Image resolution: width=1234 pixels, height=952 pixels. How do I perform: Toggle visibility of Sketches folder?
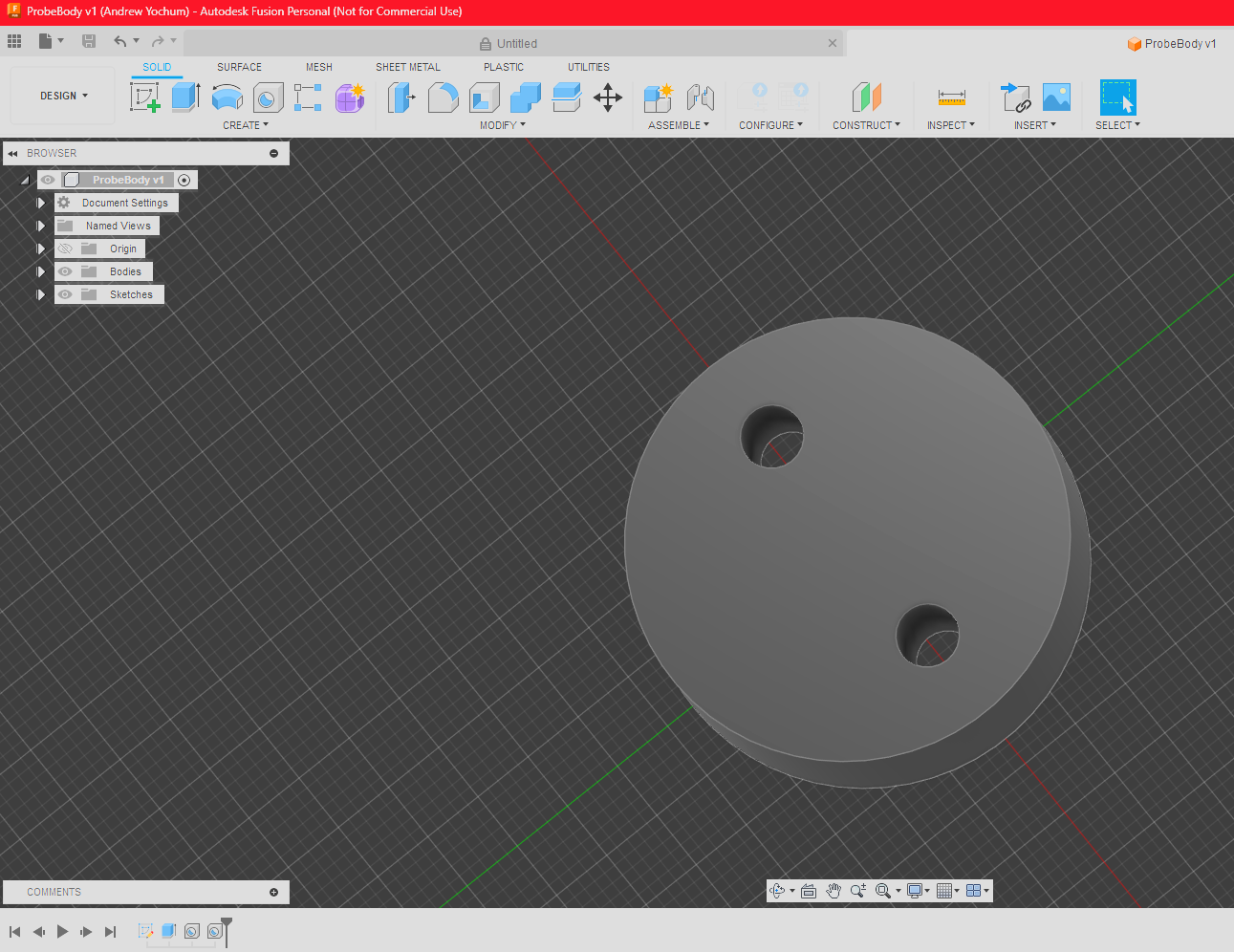(65, 294)
